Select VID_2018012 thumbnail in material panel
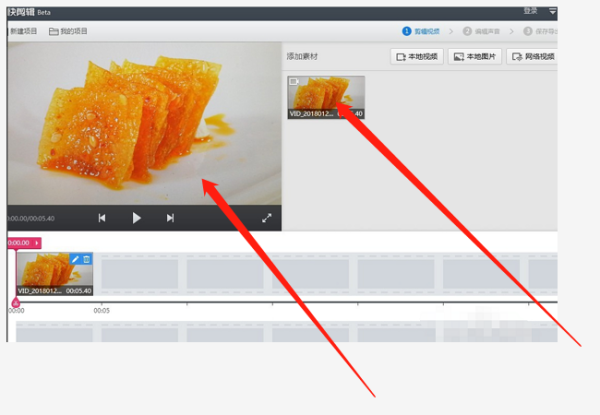600x415 pixels. tap(326, 98)
